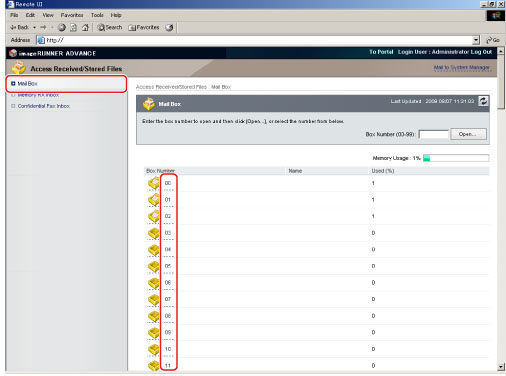Viewport: 506px width, 376px height.
Task: Open the Favorites menu
Action: (x=72, y=15)
